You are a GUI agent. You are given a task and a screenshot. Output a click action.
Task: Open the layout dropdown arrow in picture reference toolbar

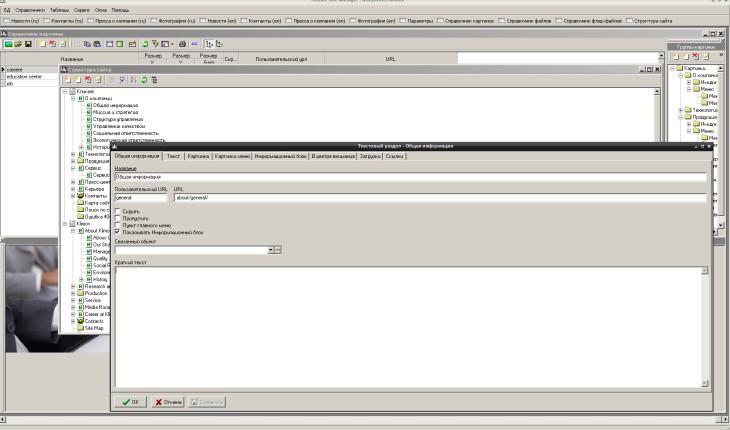[x=172, y=44]
